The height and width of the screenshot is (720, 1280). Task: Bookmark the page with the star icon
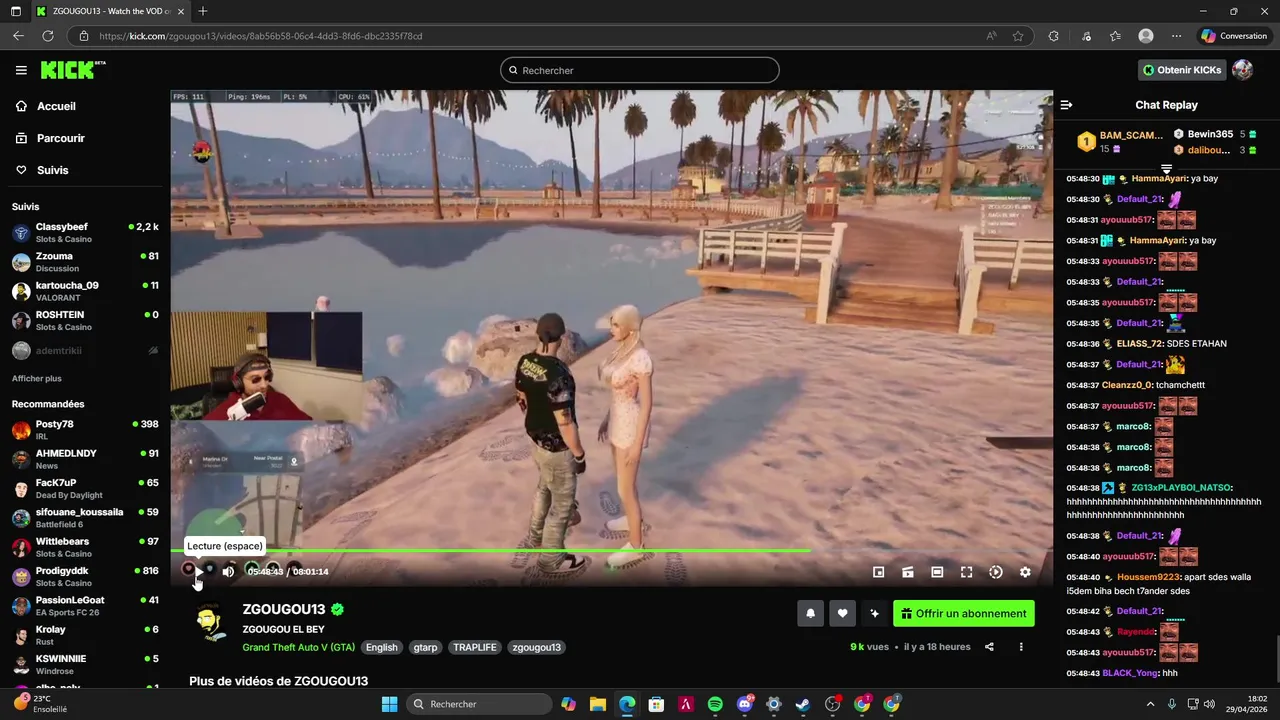[1018, 36]
